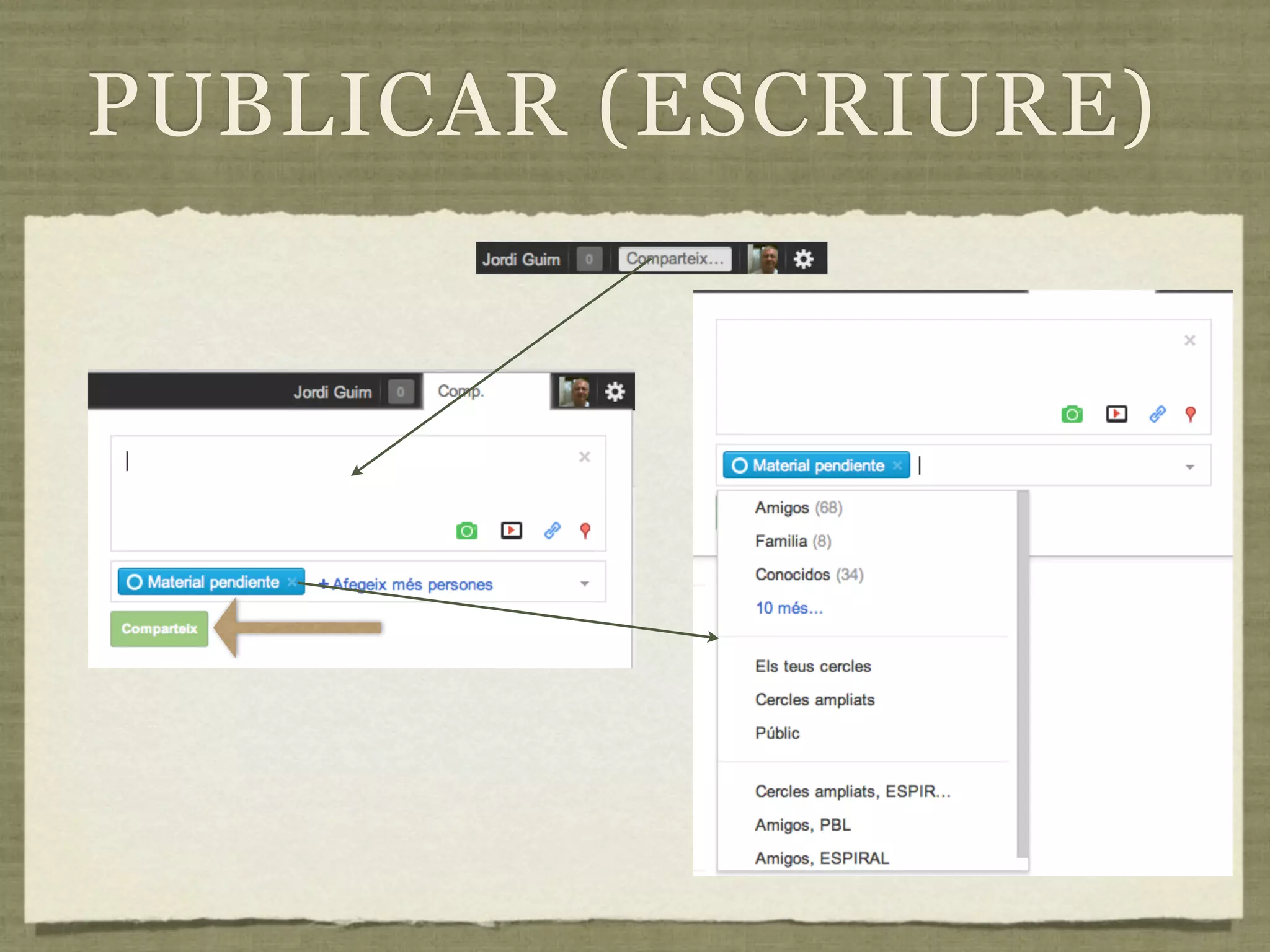Open settings gear in the top Jordi Guim bar
The width and height of the screenshot is (1270, 952).
click(804, 258)
